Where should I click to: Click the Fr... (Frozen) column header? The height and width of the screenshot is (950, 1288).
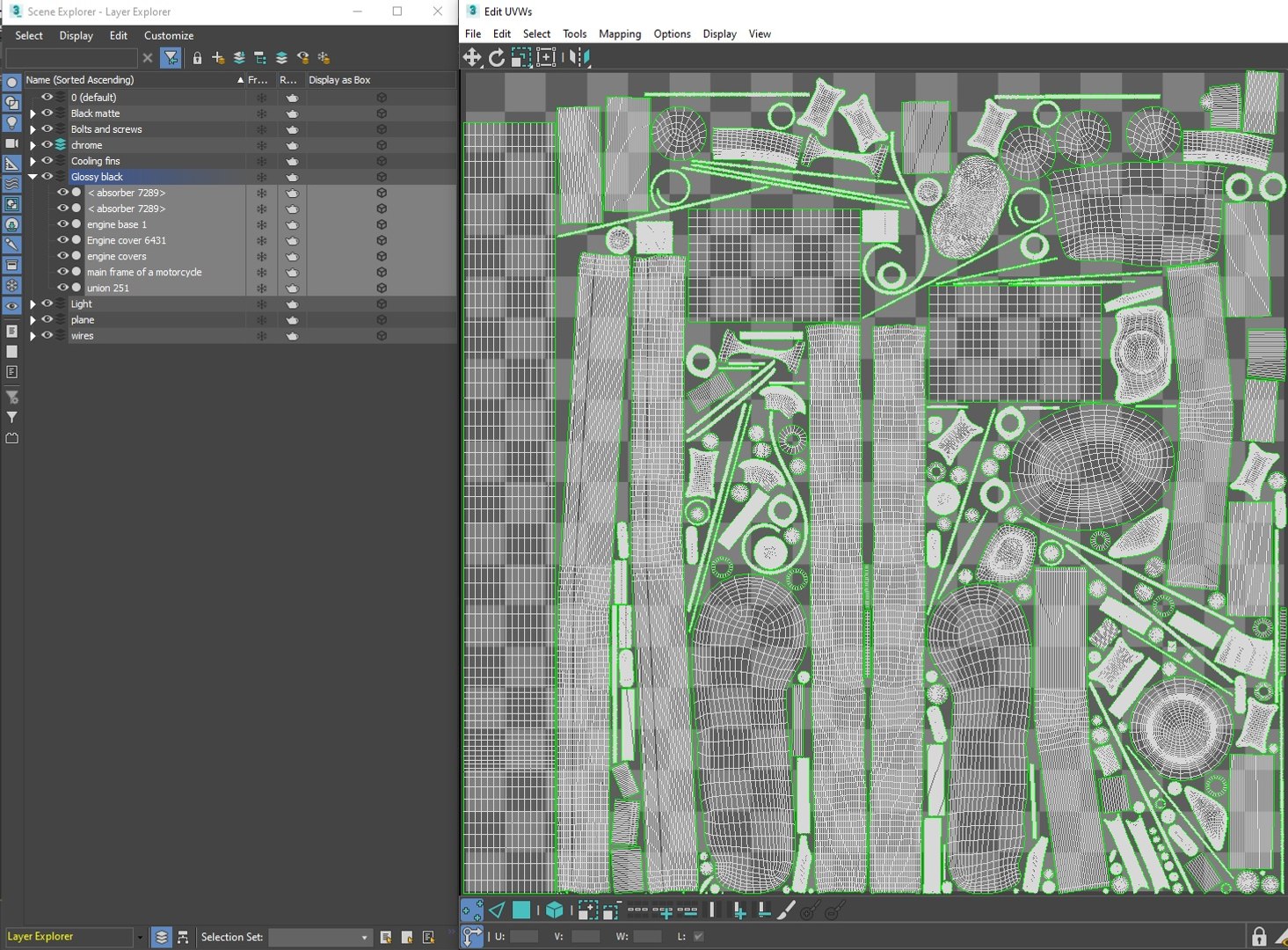[260, 80]
